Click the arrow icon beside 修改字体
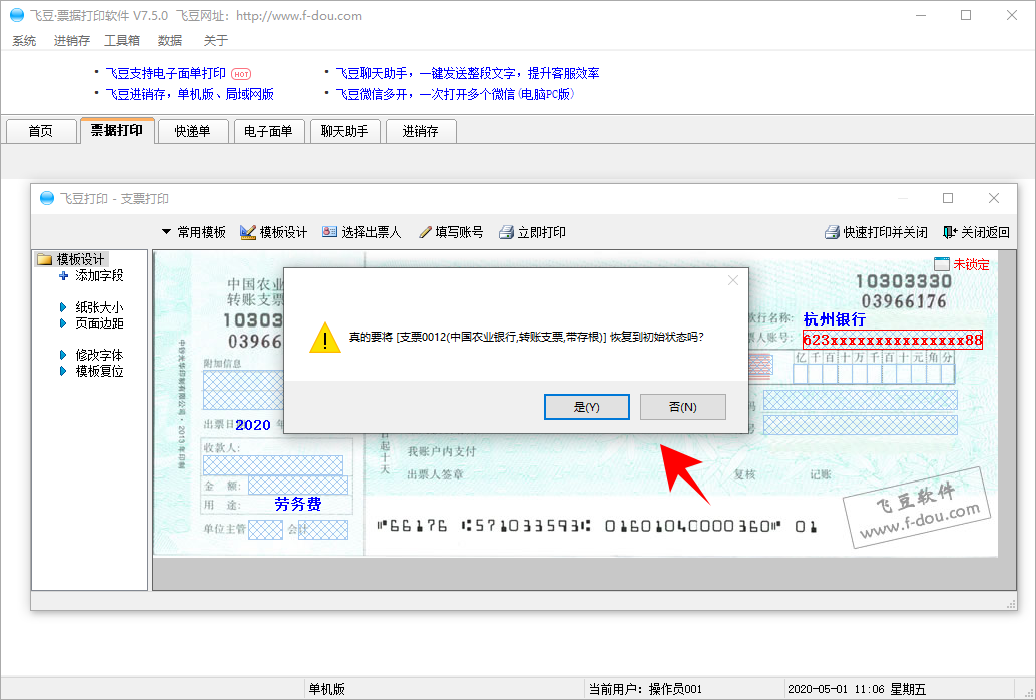The width and height of the screenshot is (1036, 700). (x=63, y=355)
